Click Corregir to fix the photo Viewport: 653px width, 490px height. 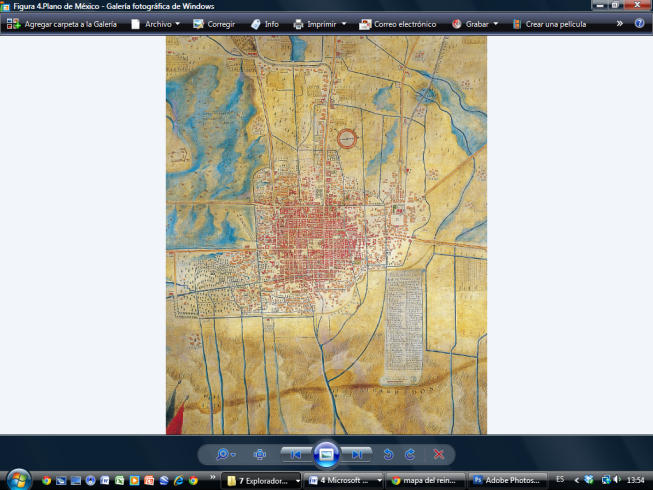pos(214,24)
